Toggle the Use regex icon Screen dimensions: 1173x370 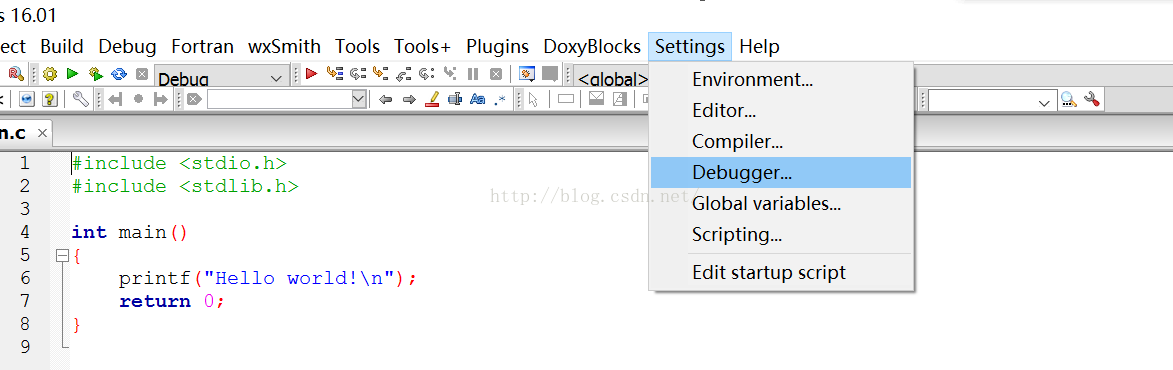pyautogui.click(x=500, y=99)
